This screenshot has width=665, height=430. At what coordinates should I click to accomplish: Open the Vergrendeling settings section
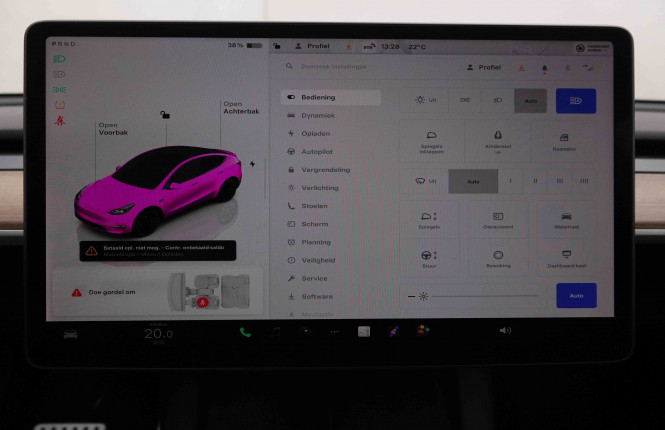point(325,170)
